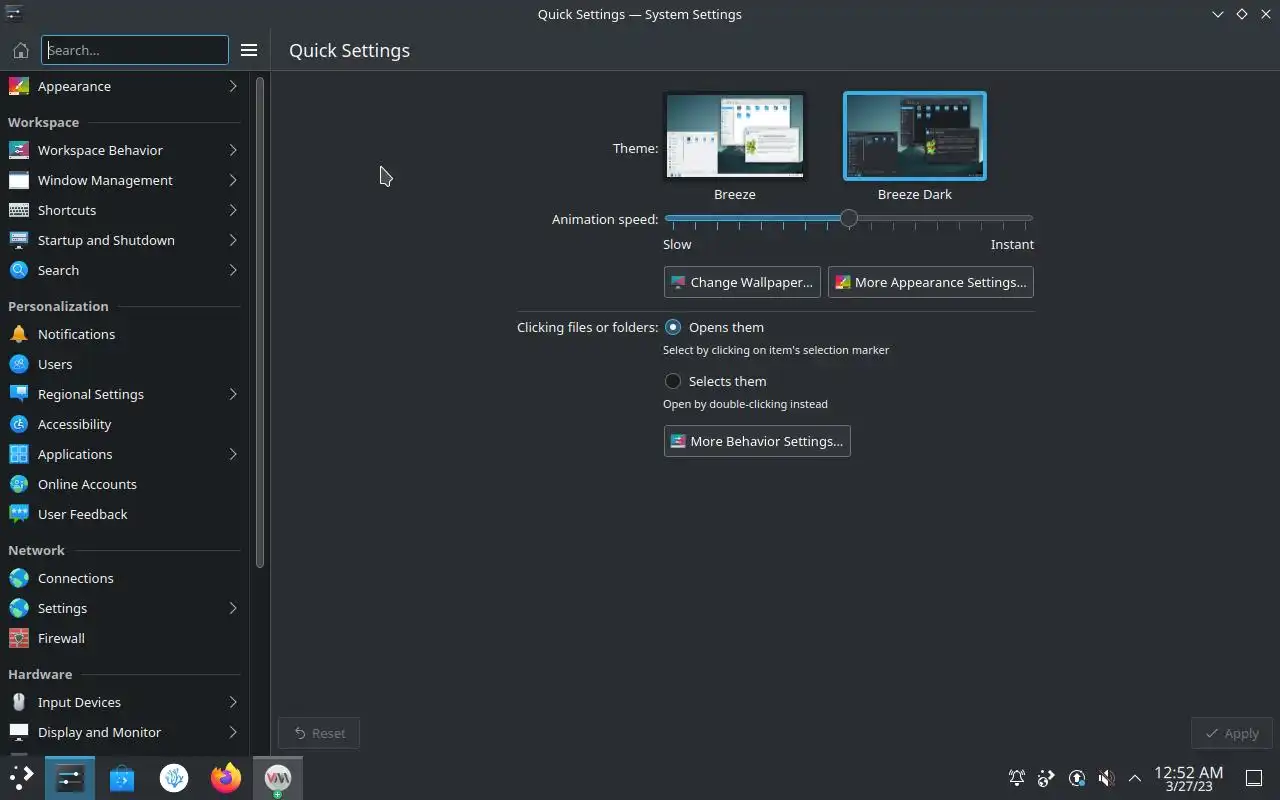This screenshot has width=1280, height=800.
Task: Click the Input Devices mouse icon
Action: 18,702
